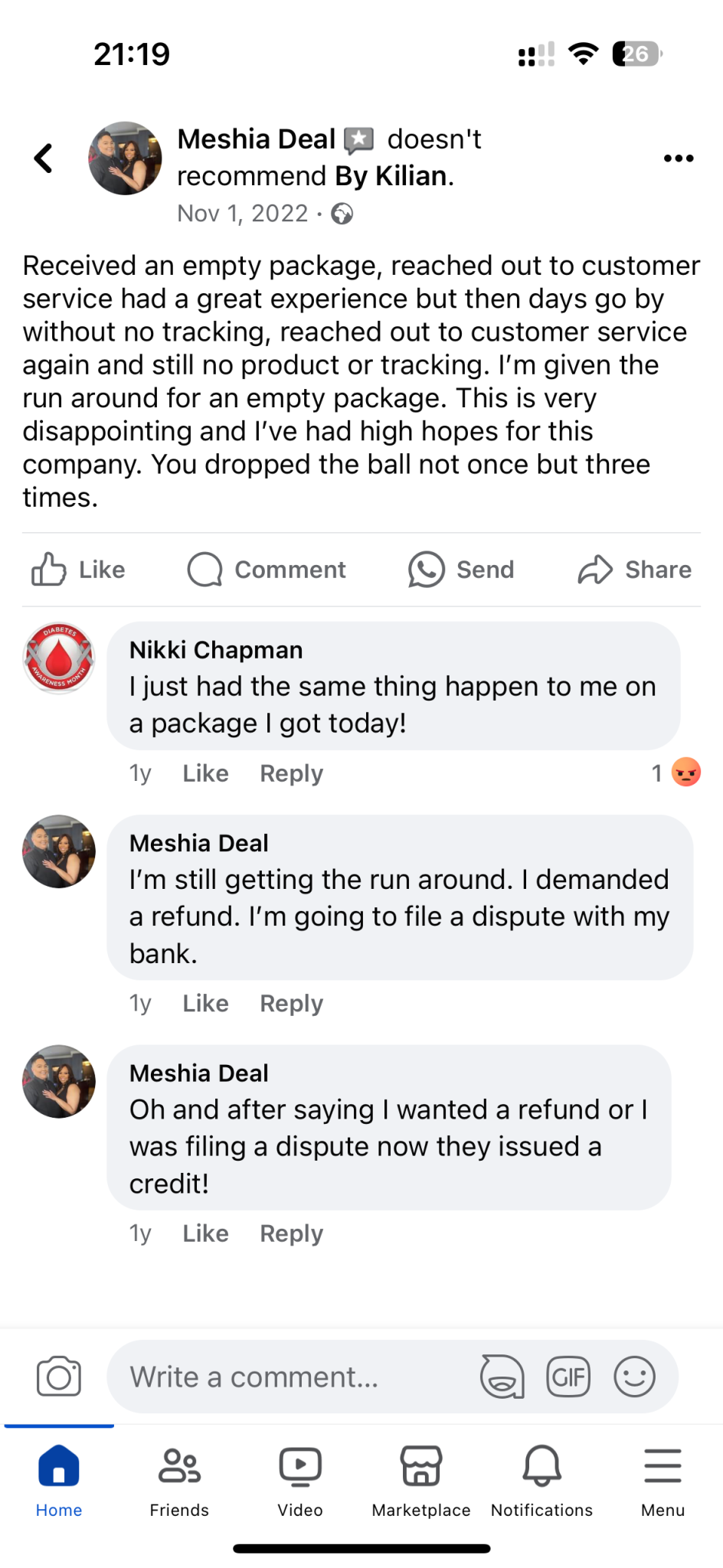Viewport: 723px width, 1568px height.
Task: Go to the Notifications tab
Action: [541, 1479]
